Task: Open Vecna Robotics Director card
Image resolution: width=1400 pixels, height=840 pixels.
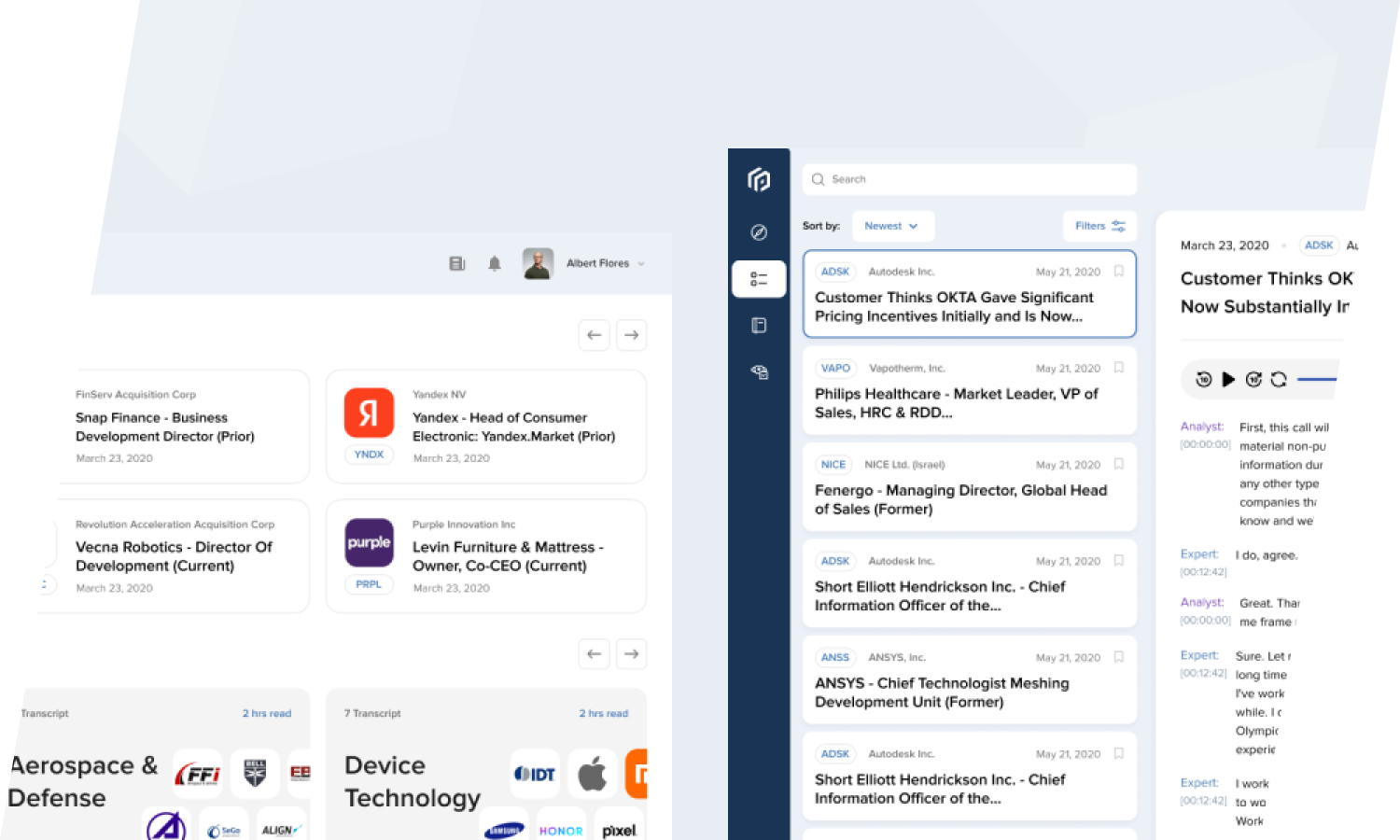Action: coord(174,556)
